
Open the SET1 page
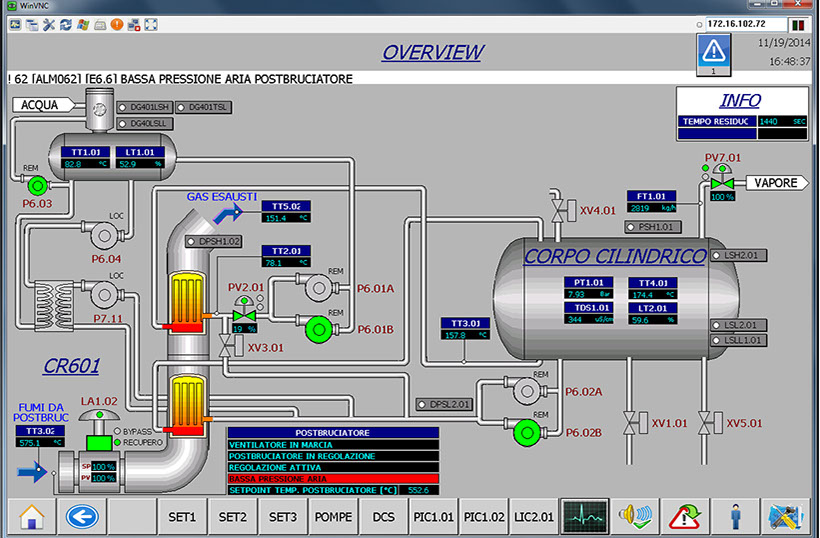click(x=182, y=516)
